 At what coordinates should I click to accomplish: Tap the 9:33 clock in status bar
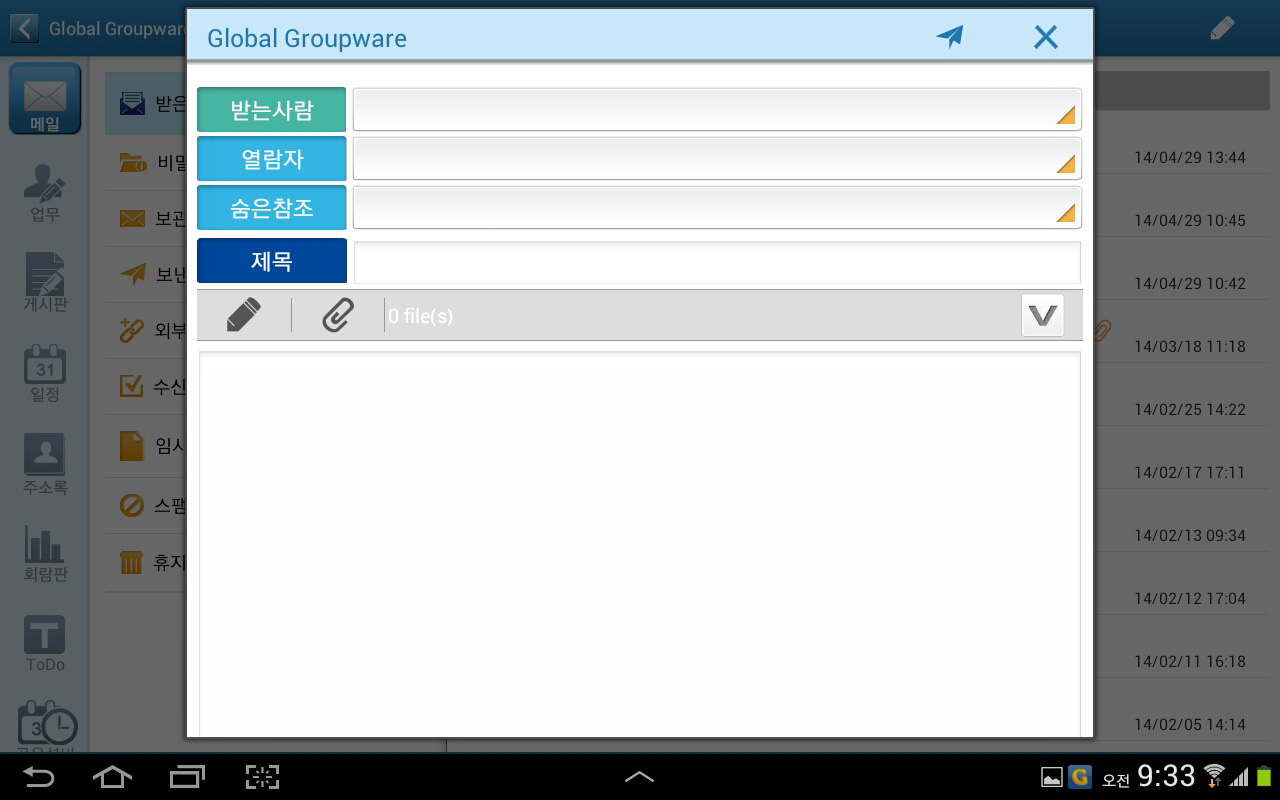pos(1166,776)
